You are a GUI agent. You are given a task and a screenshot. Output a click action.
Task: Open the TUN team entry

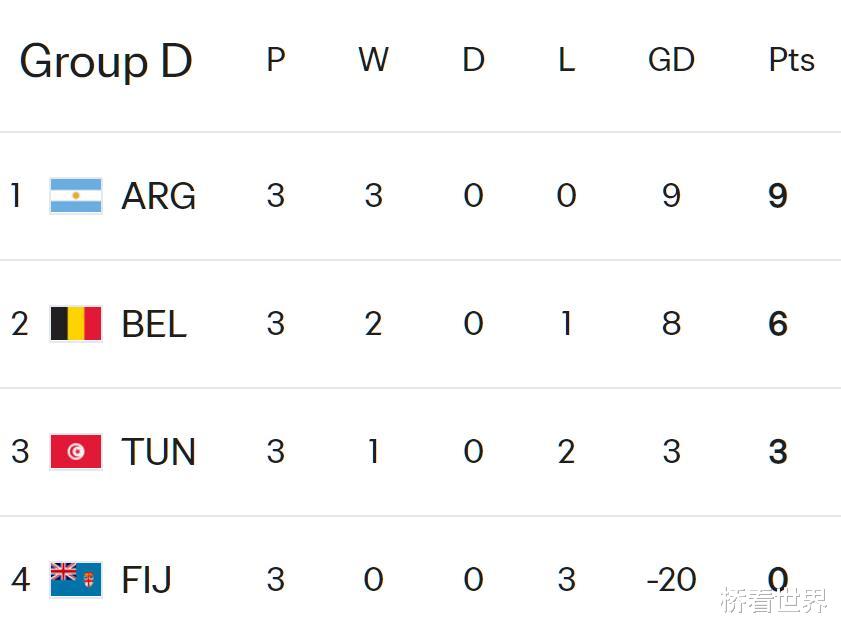(x=158, y=452)
